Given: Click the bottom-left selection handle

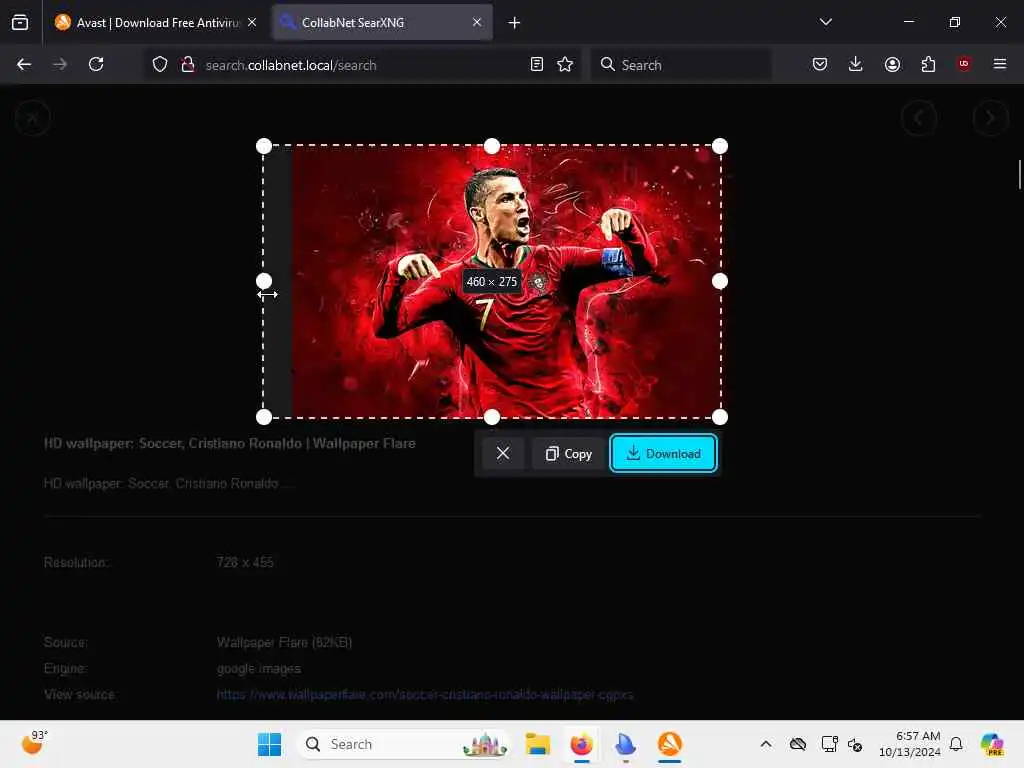Looking at the screenshot, I should pyautogui.click(x=264, y=417).
